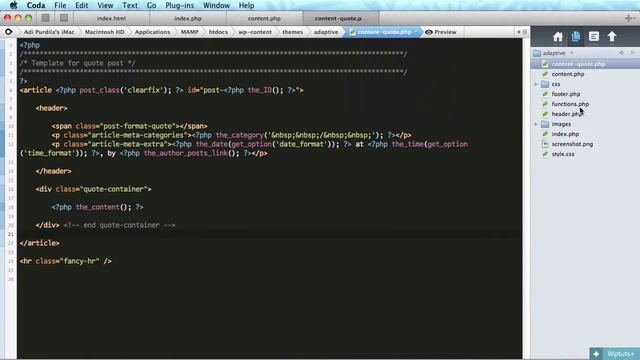Open the Plug-ins menu
The image size is (640, 360).
(x=180, y=5)
